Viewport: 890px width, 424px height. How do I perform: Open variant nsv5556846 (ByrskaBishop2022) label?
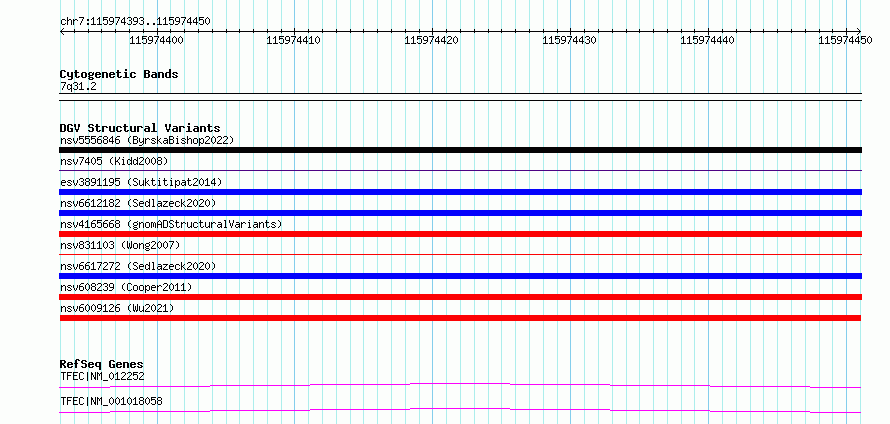click(147, 140)
